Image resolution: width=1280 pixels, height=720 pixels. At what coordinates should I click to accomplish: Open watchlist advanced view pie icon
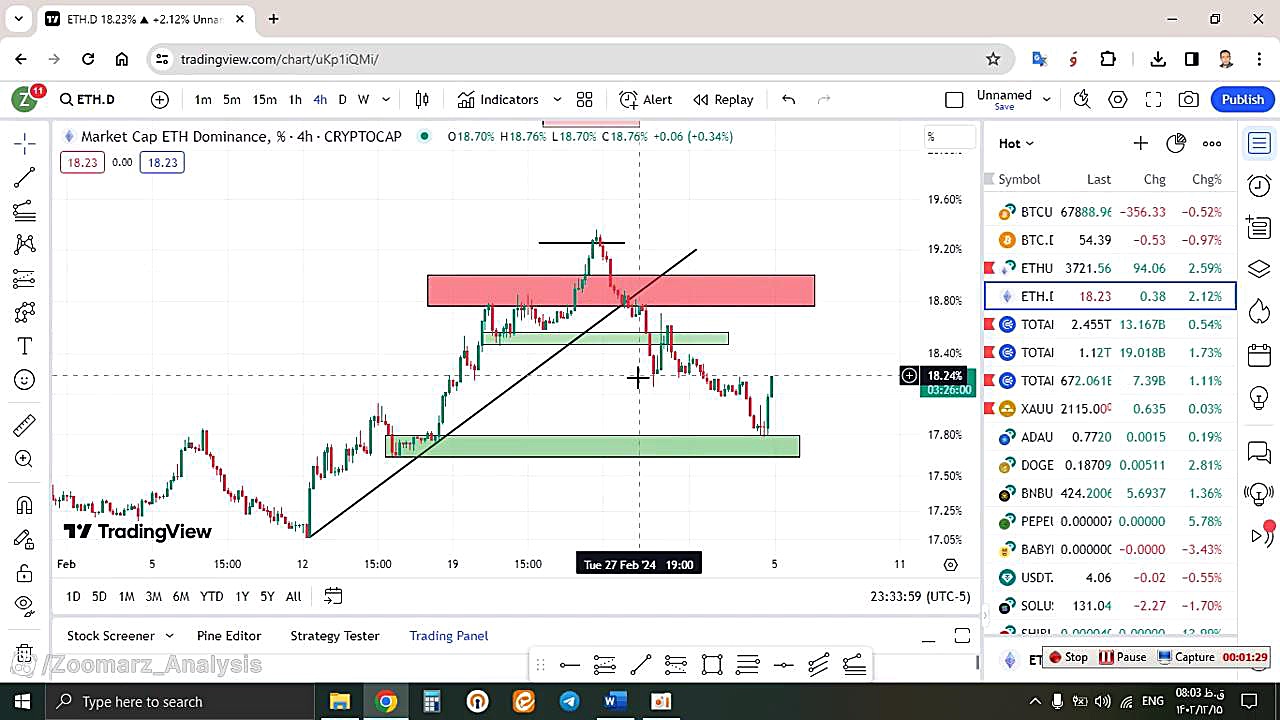click(1176, 143)
